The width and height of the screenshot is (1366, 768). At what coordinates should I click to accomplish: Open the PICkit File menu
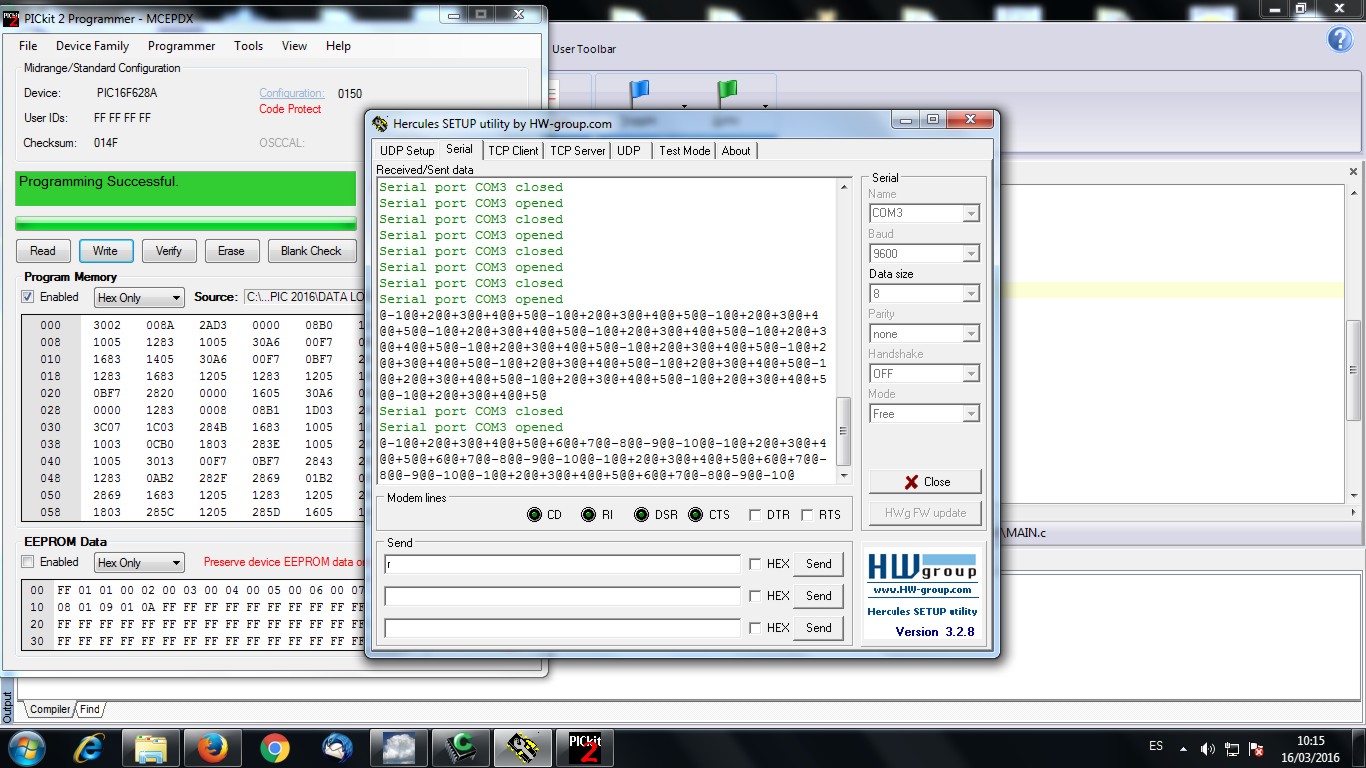28,46
